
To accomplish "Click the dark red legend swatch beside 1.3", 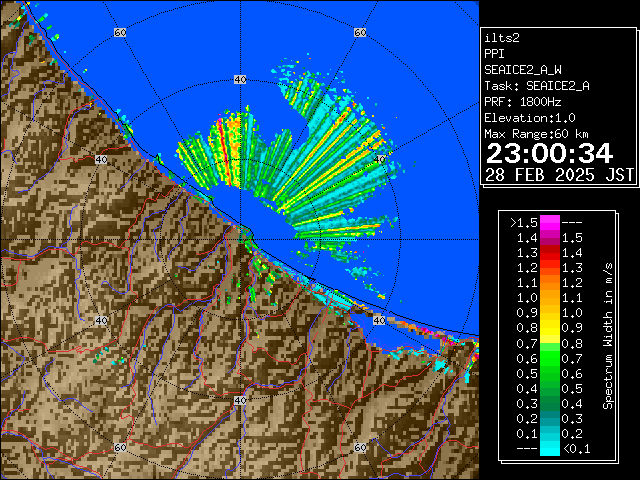I will coord(550,253).
